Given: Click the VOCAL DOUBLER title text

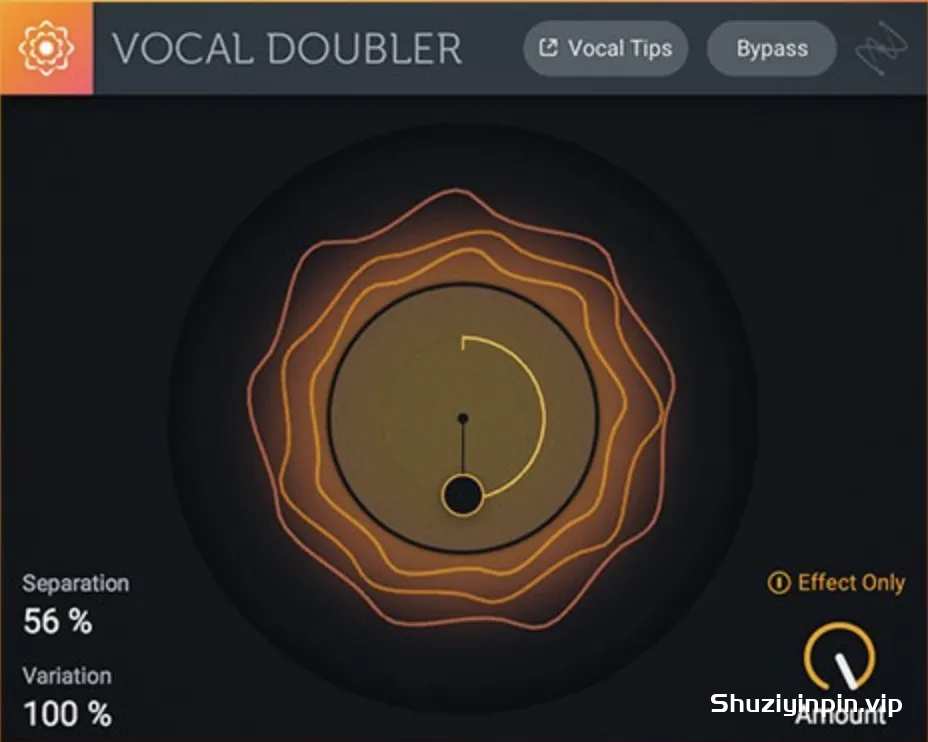Looking at the screenshot, I should click(287, 49).
